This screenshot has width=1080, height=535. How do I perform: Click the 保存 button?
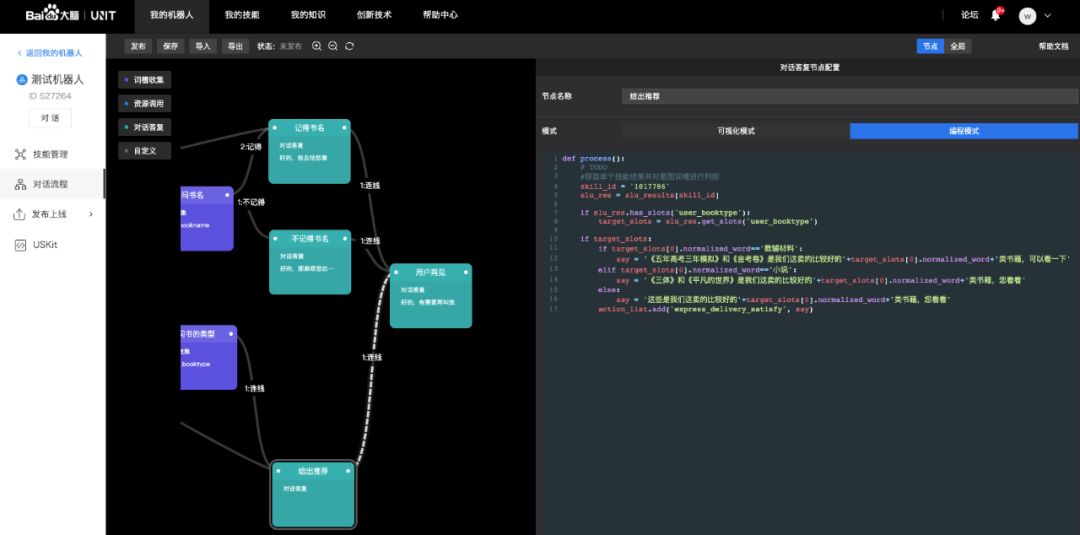170,46
